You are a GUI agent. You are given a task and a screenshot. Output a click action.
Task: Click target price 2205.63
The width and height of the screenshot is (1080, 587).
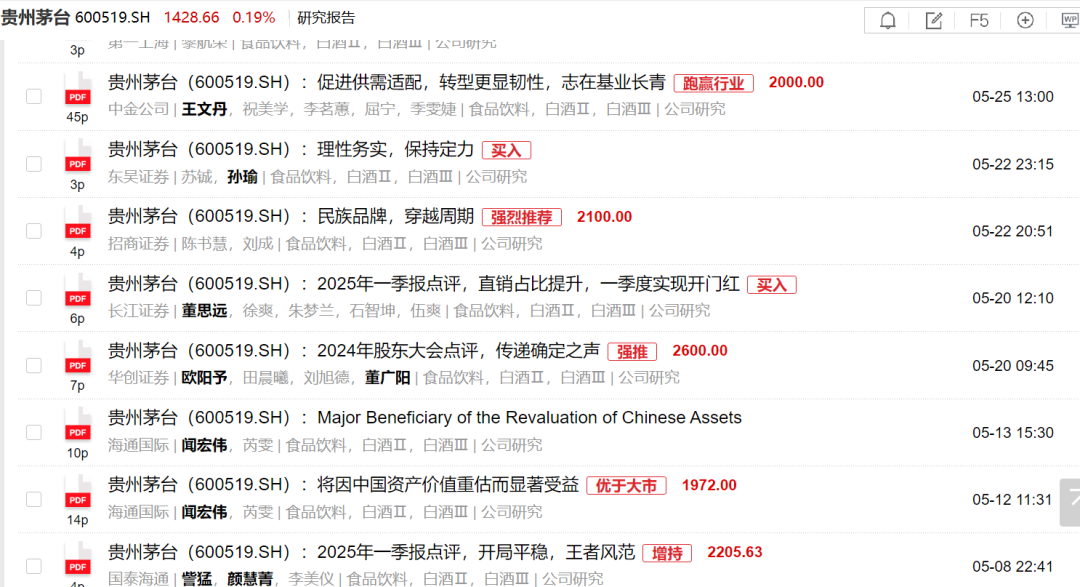[735, 553]
